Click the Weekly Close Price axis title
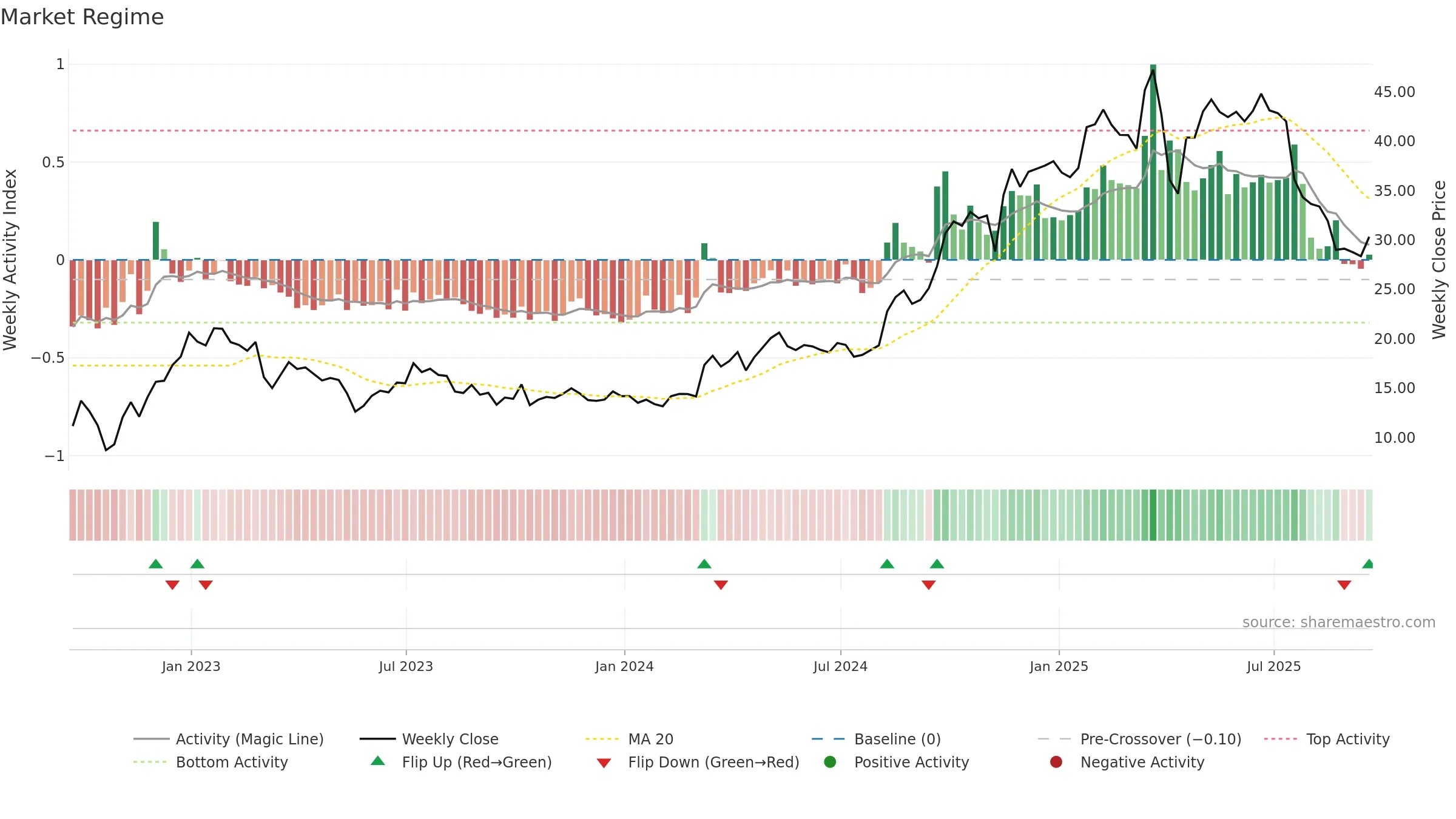Viewport: 1456px width, 819px height. pos(1439,260)
